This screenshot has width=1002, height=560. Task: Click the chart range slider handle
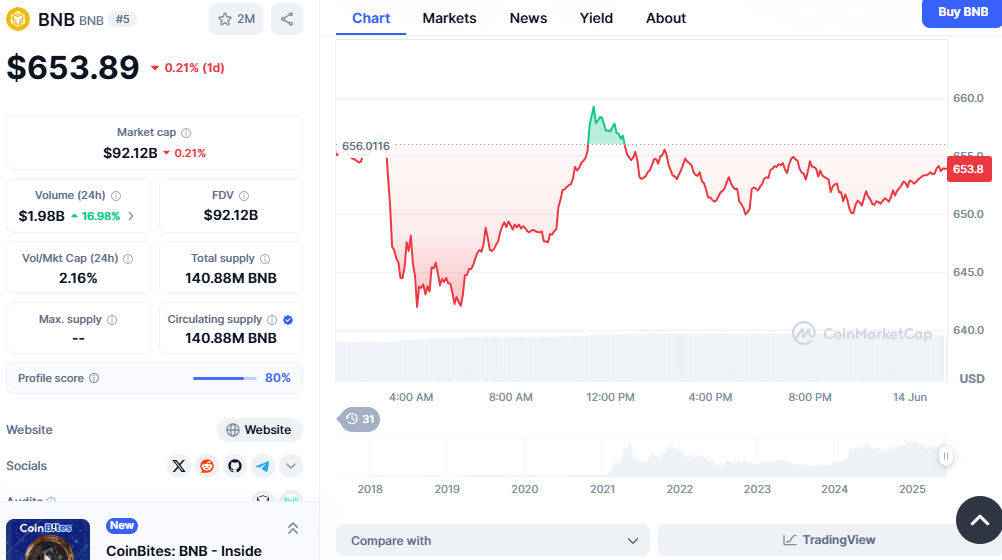point(945,456)
